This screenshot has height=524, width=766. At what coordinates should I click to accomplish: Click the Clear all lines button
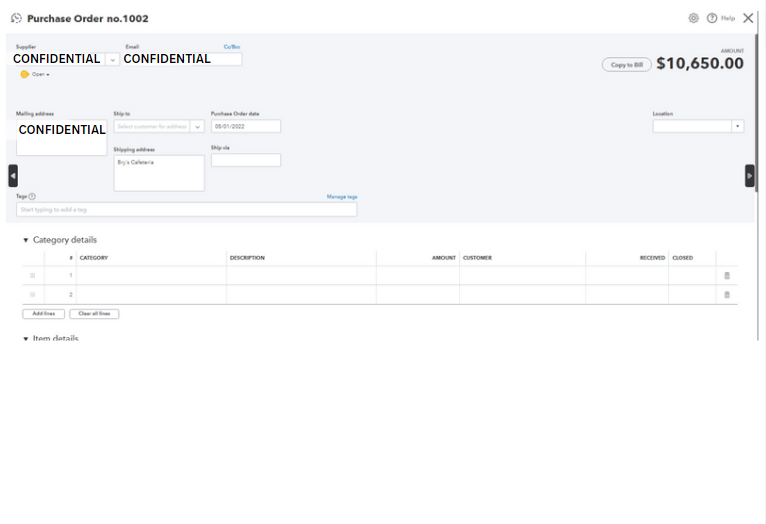(94, 314)
